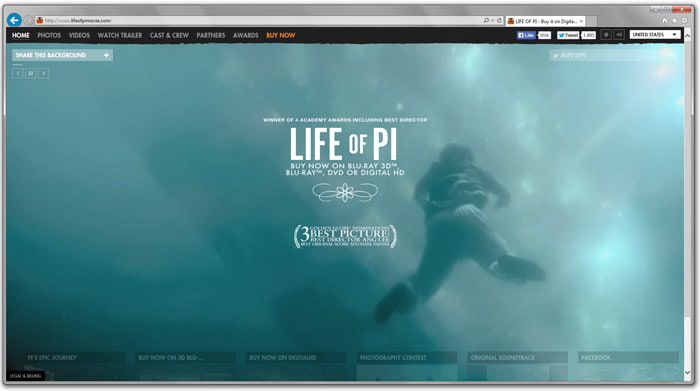Click the Golden Globe nominations badge
This screenshot has width=700, height=391.
point(345,236)
